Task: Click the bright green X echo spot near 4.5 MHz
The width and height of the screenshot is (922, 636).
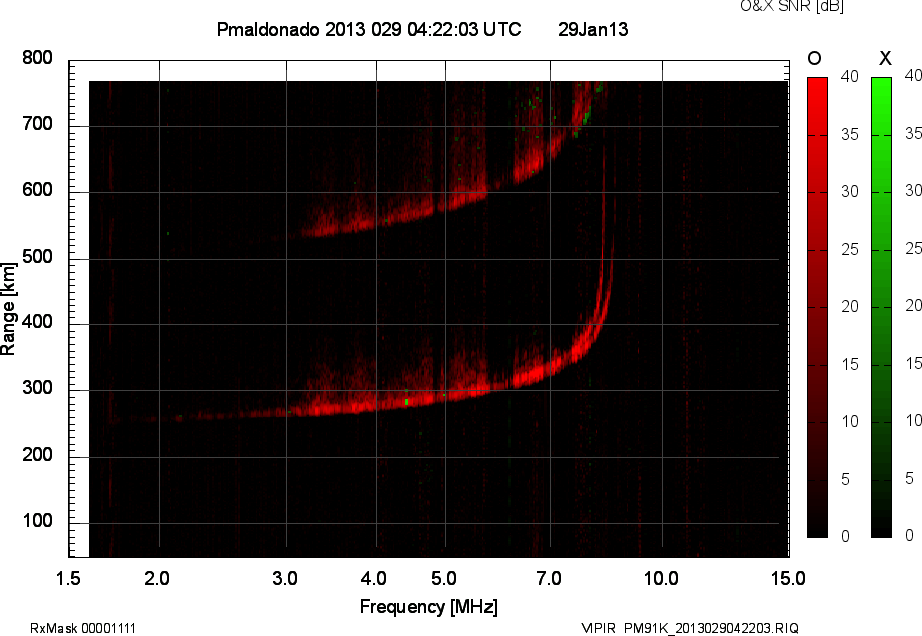Action: click(x=406, y=402)
